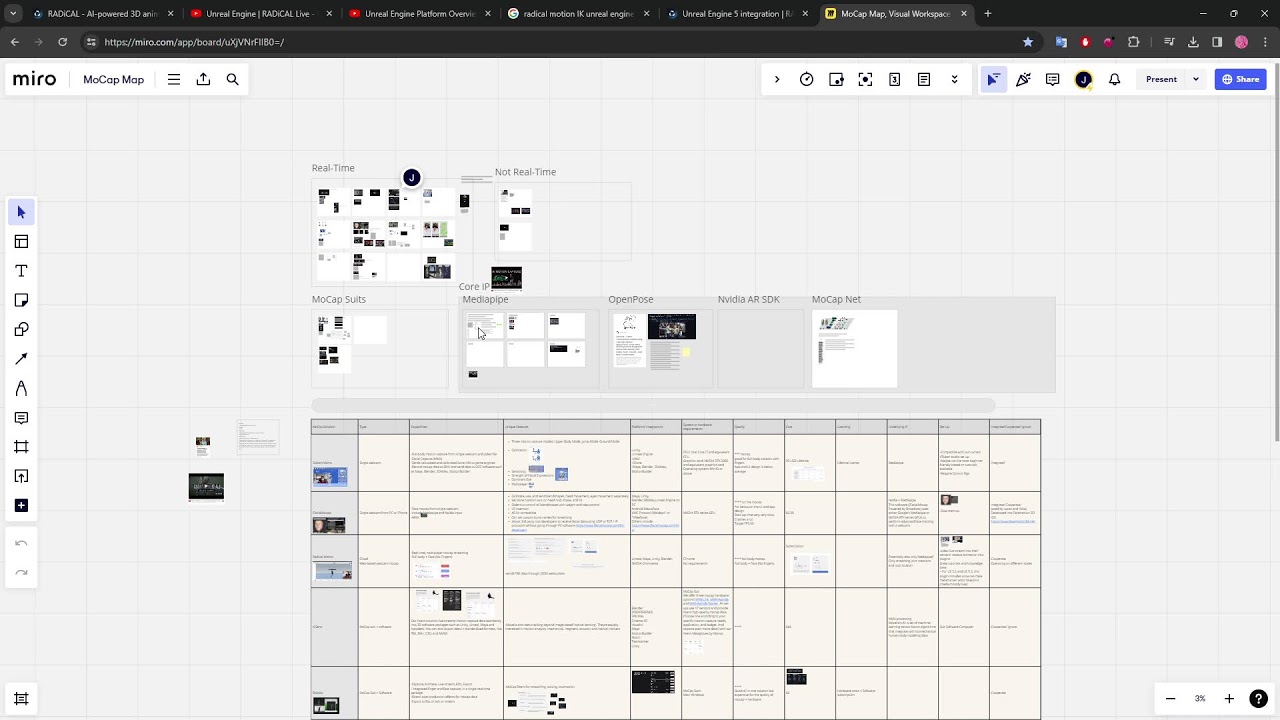Switch to Unreal Engine RADiCAL Live tab
Image resolution: width=1280 pixels, height=720 pixels.
[262, 14]
